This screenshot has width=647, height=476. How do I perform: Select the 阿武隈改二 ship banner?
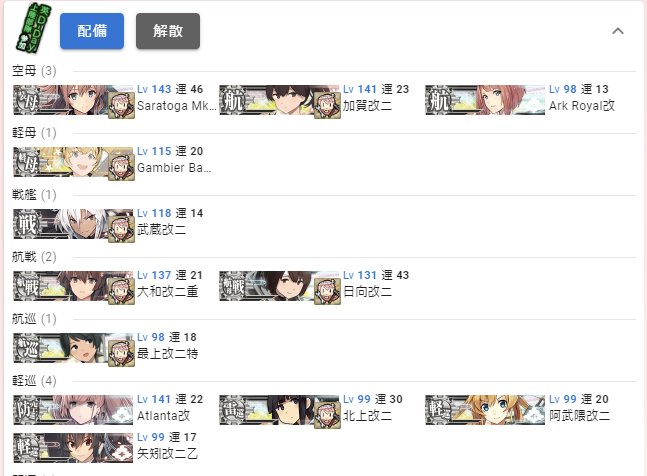coord(485,410)
